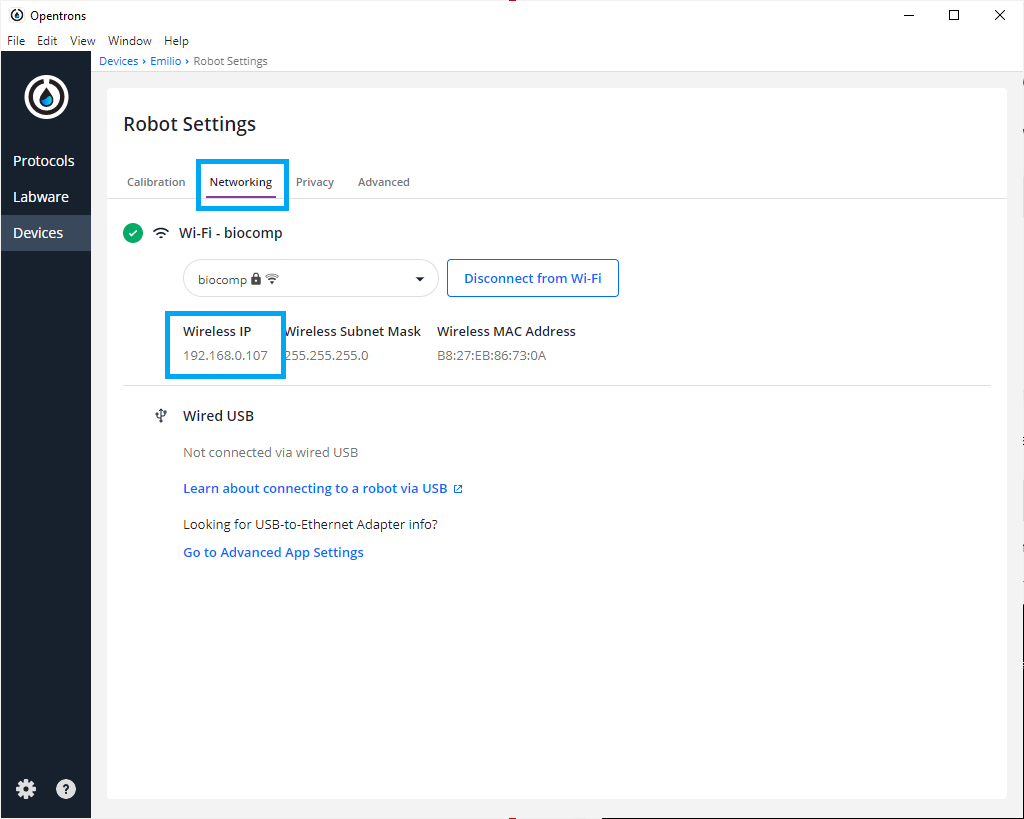
Task: Maximize the Opentrons window
Action: coord(954,15)
